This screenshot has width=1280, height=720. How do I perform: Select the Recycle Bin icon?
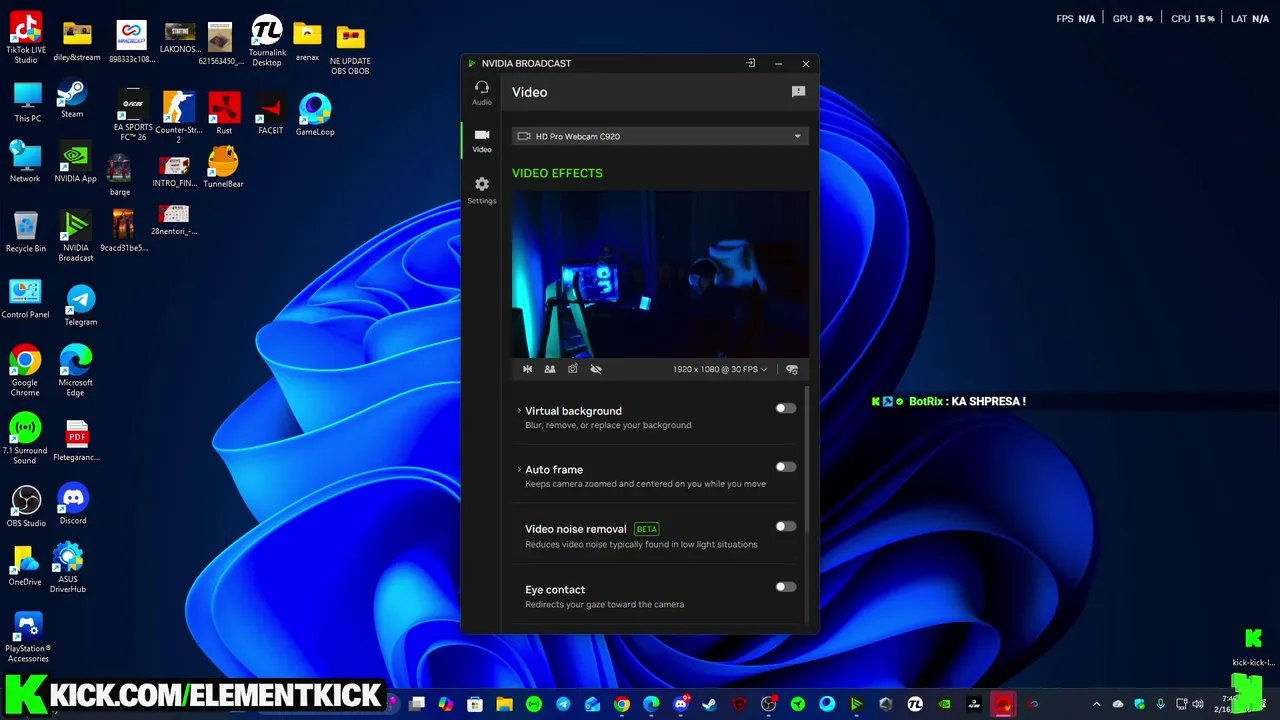pyautogui.click(x=26, y=232)
